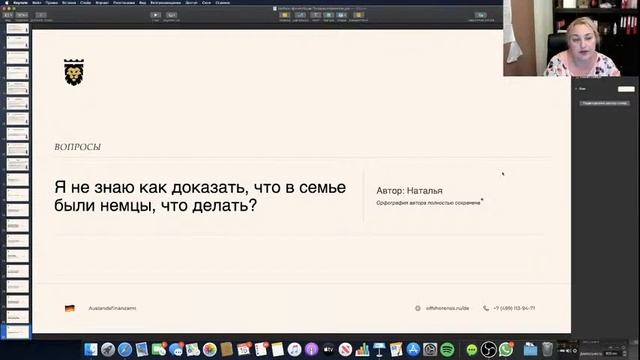This screenshot has width=640, height=360.
Task: Open the Вид (View) toolbar dropdown in Keynote
Action: (x=8, y=15)
